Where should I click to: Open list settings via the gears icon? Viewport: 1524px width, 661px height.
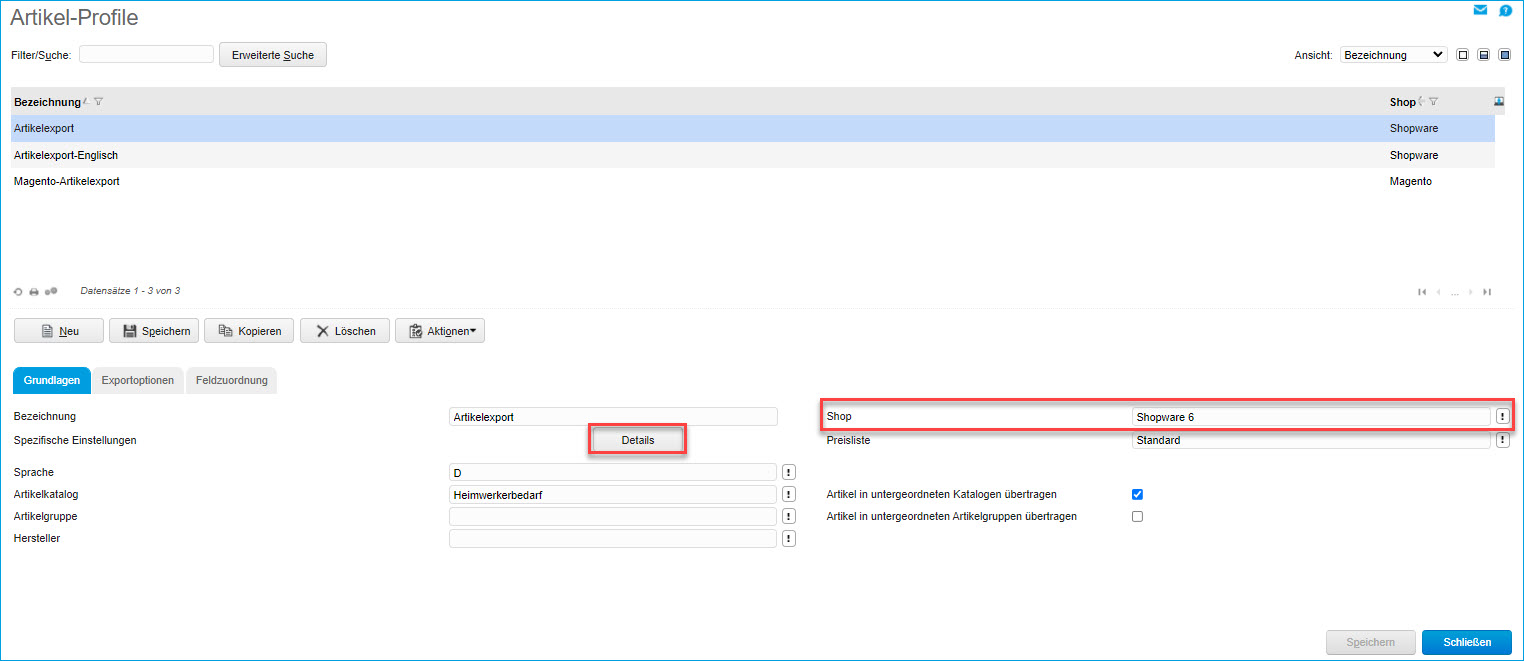click(x=49, y=291)
